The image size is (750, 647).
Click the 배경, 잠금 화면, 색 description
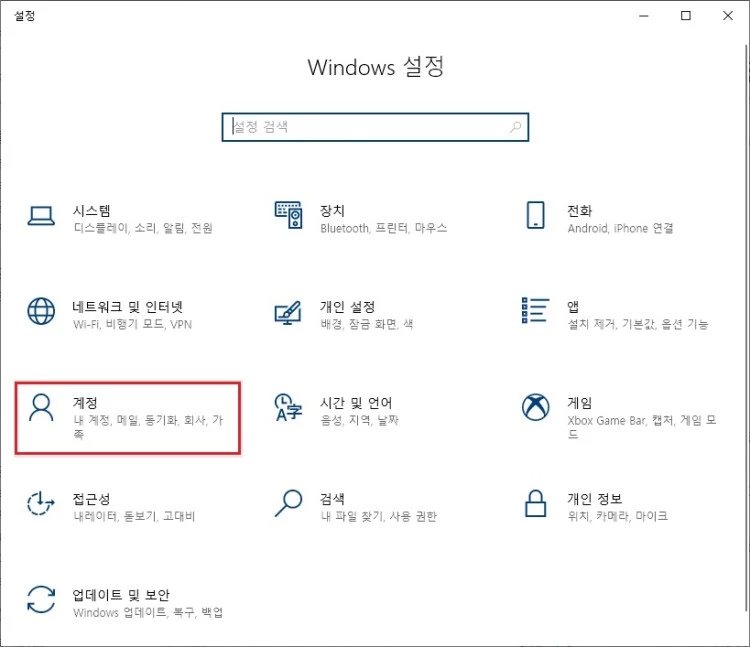pos(367,324)
